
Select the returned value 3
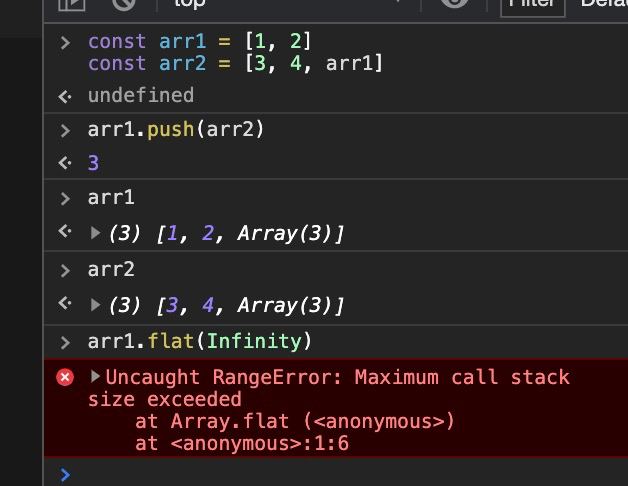click(x=93, y=163)
